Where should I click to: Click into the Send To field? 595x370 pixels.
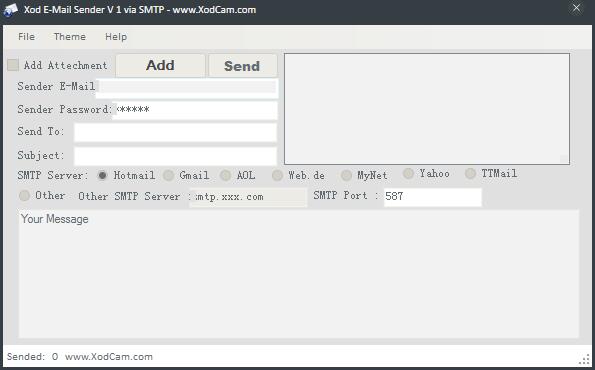(175, 132)
